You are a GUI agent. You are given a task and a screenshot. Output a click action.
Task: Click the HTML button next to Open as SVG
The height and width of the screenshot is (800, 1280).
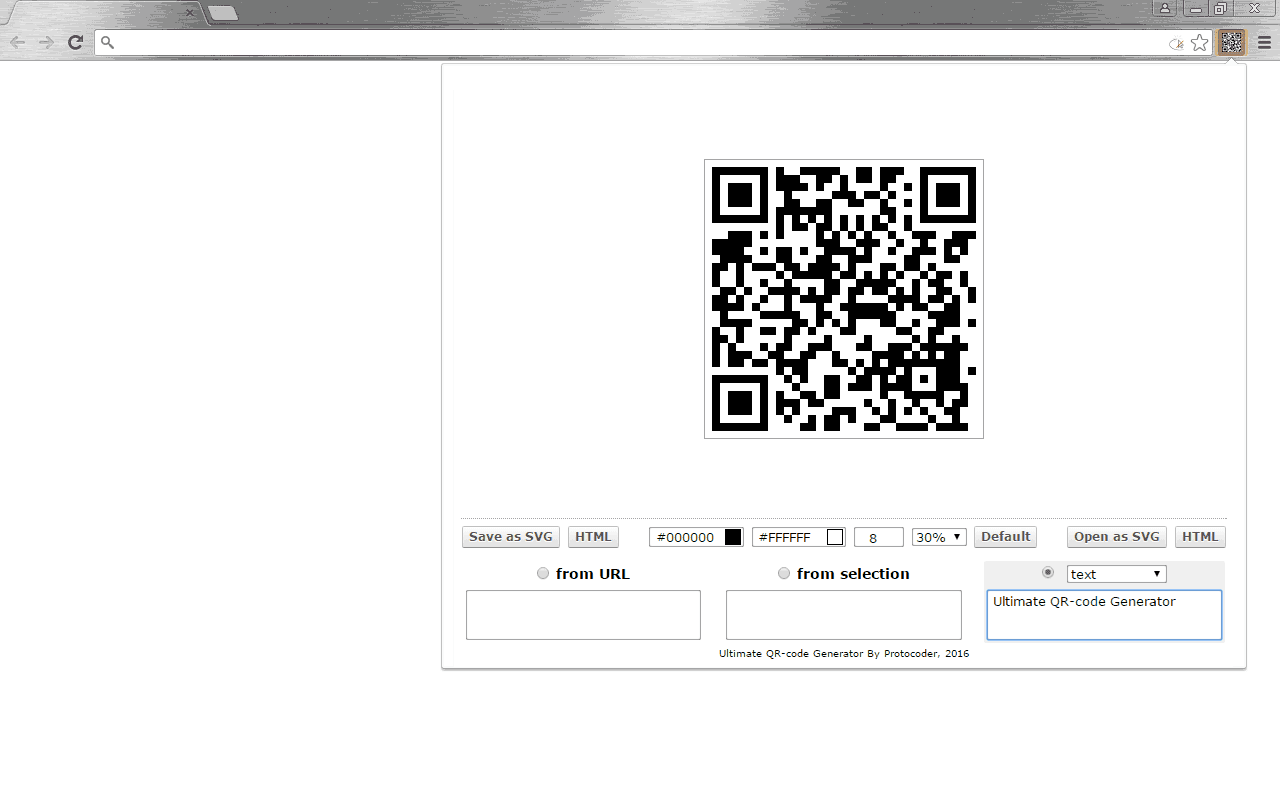coord(1200,537)
